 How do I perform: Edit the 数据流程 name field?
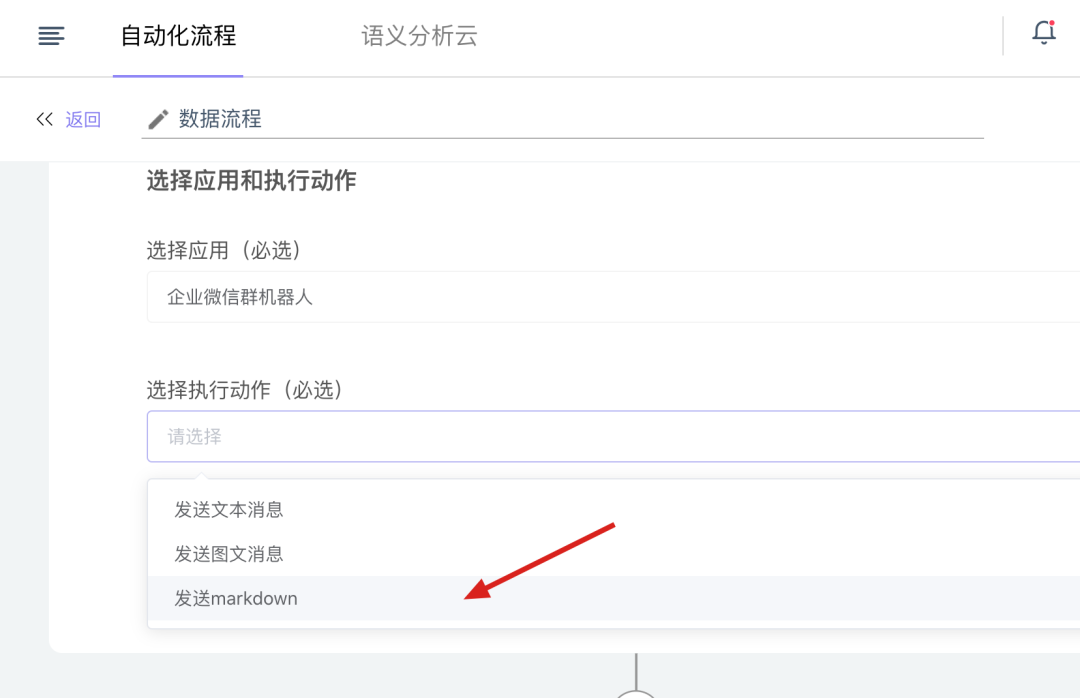coord(563,119)
